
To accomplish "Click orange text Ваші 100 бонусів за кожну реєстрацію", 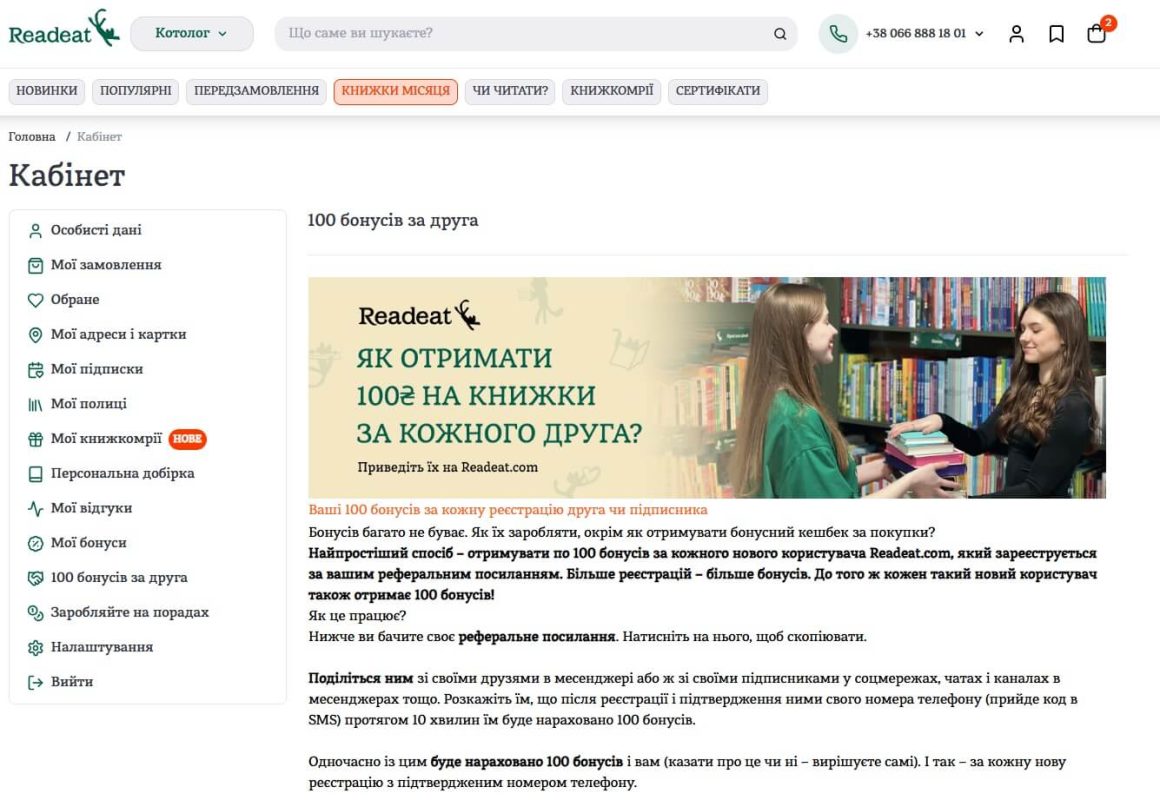I will point(508,510).
